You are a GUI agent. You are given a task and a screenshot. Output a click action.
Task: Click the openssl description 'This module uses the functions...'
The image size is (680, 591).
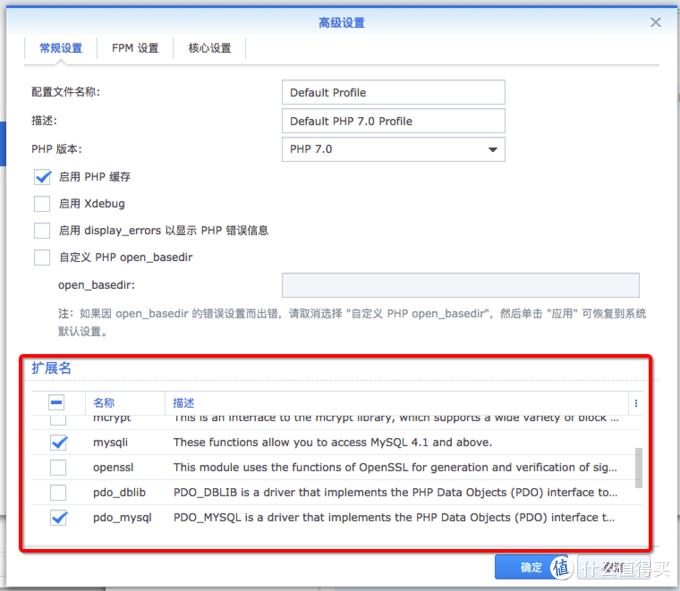click(x=395, y=467)
